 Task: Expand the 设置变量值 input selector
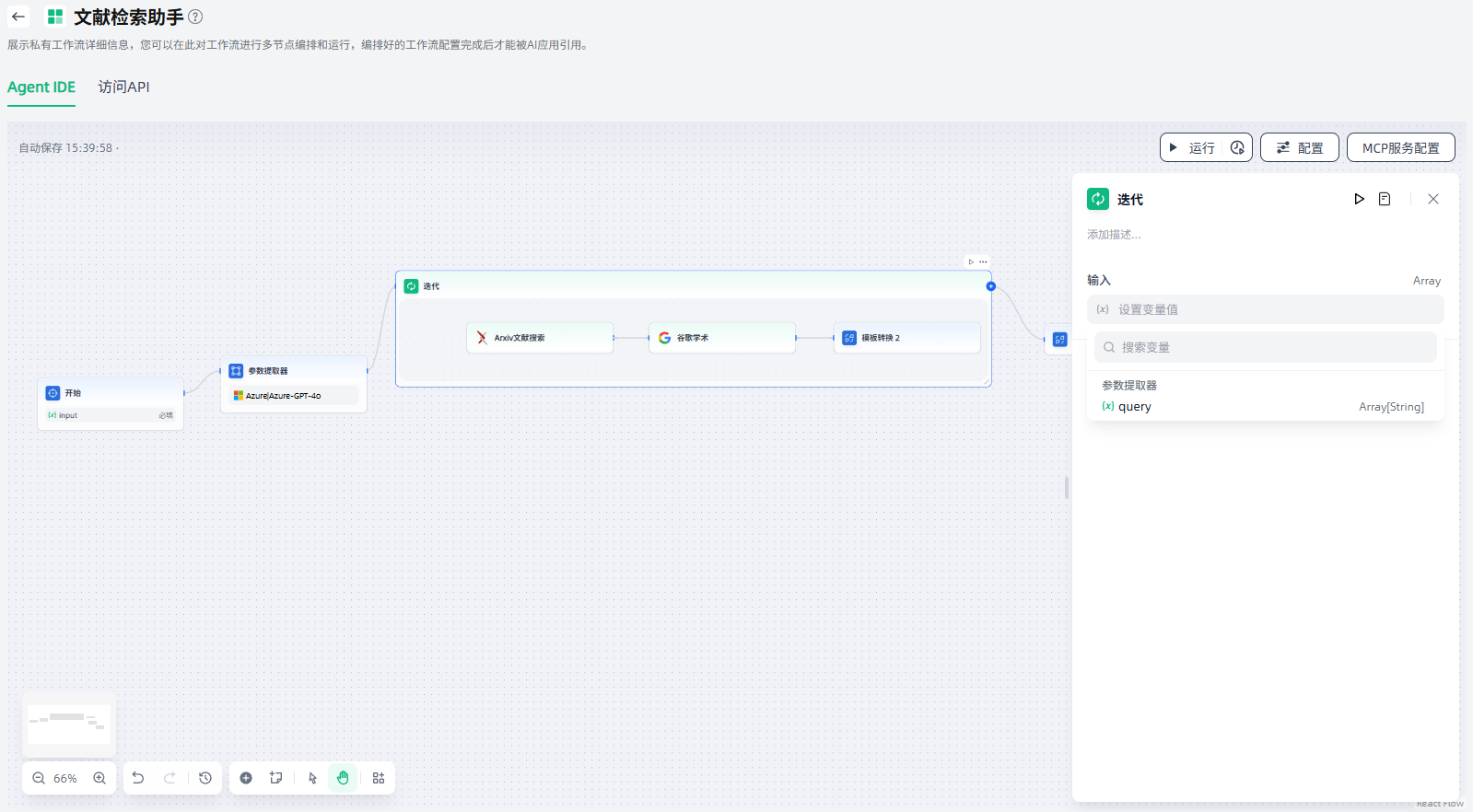tap(1265, 309)
